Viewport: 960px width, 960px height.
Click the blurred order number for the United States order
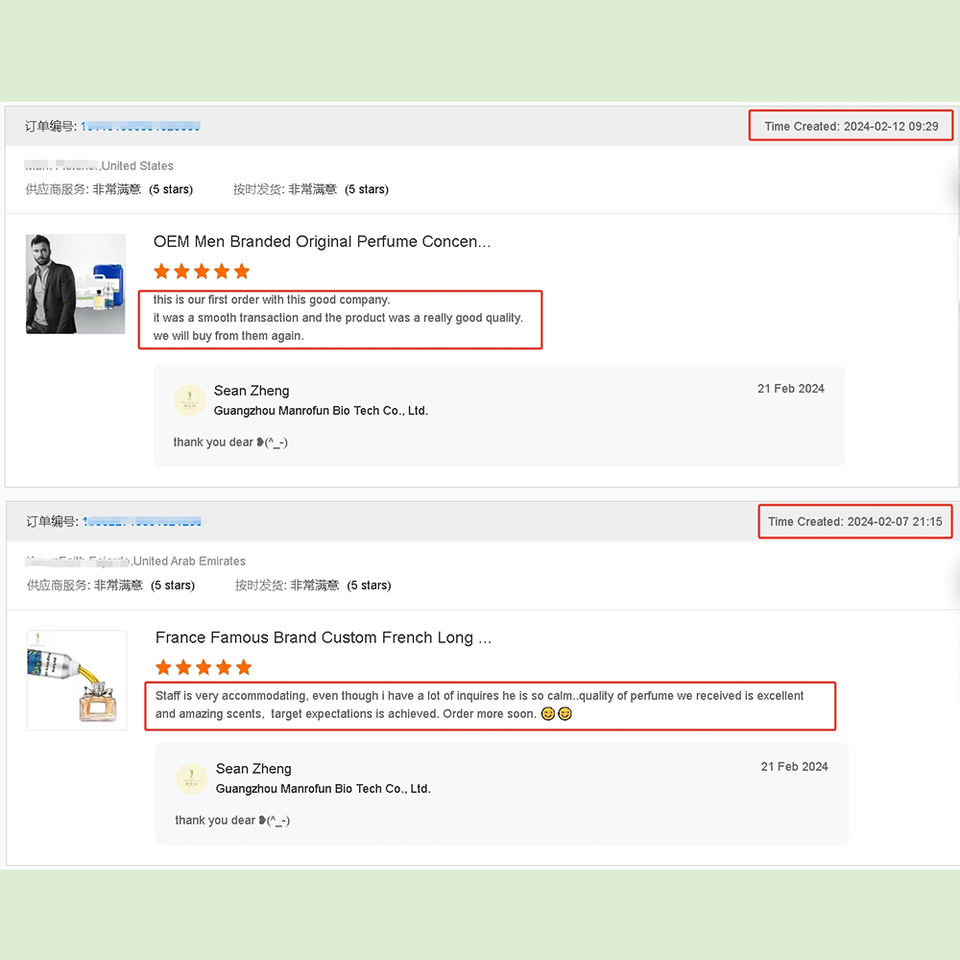[x=140, y=127]
